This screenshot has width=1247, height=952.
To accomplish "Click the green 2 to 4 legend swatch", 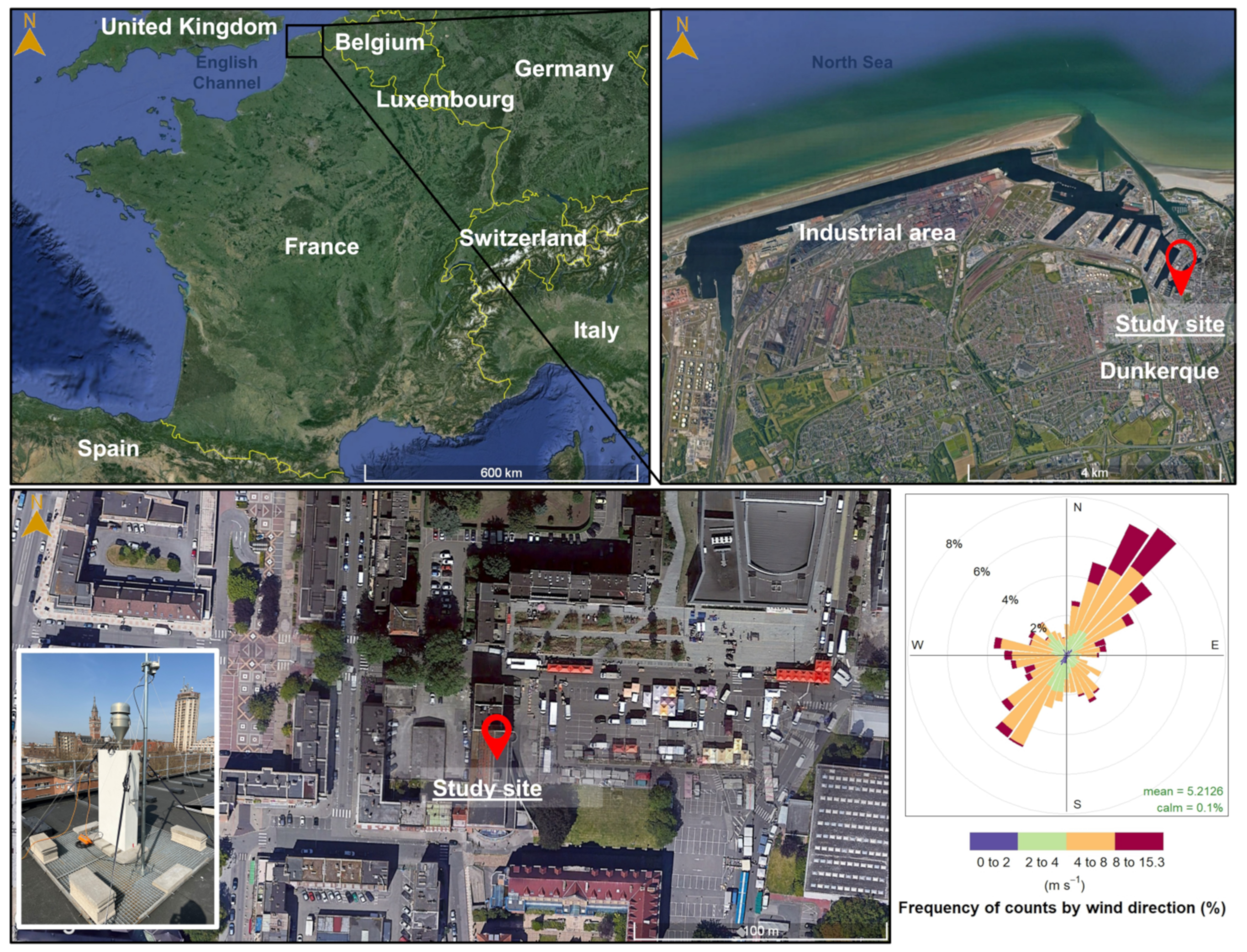I will (1042, 842).
